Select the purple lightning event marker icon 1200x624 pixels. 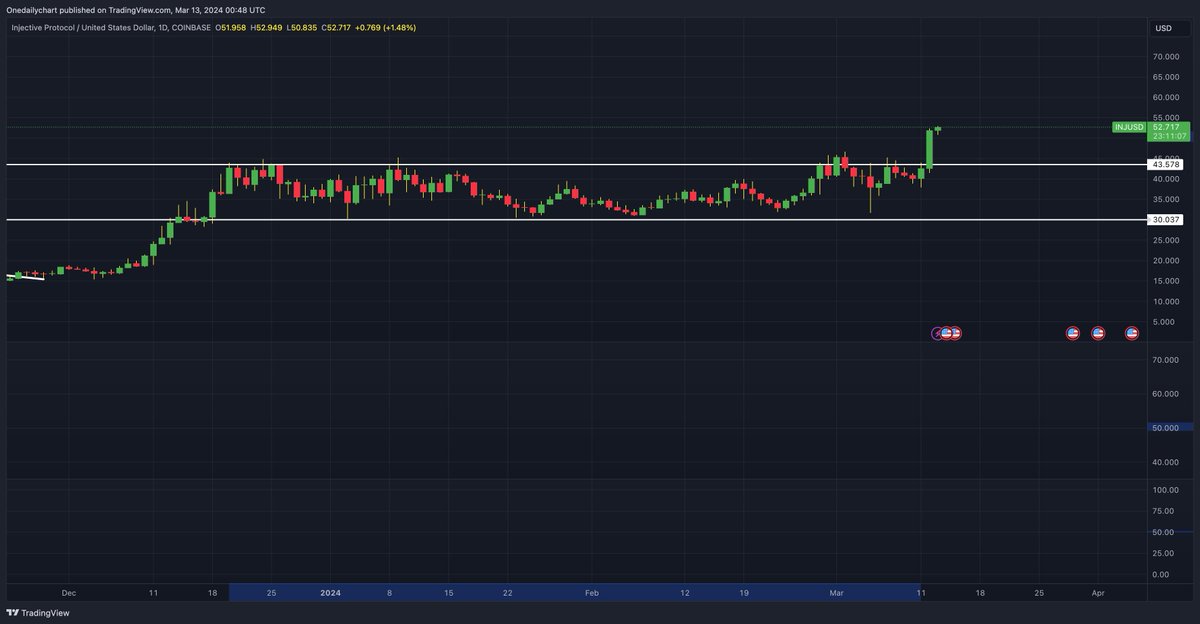click(x=937, y=333)
